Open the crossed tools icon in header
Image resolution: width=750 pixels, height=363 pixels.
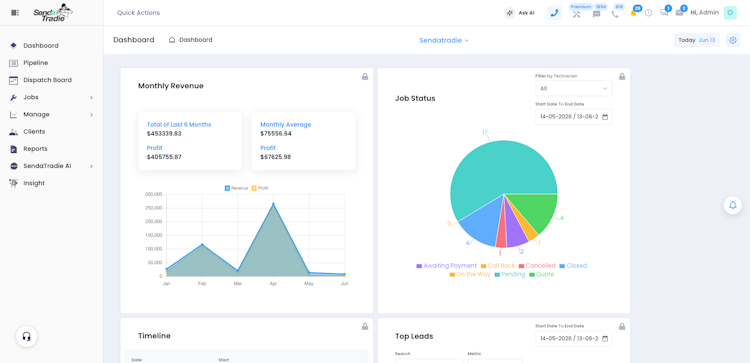coord(576,13)
